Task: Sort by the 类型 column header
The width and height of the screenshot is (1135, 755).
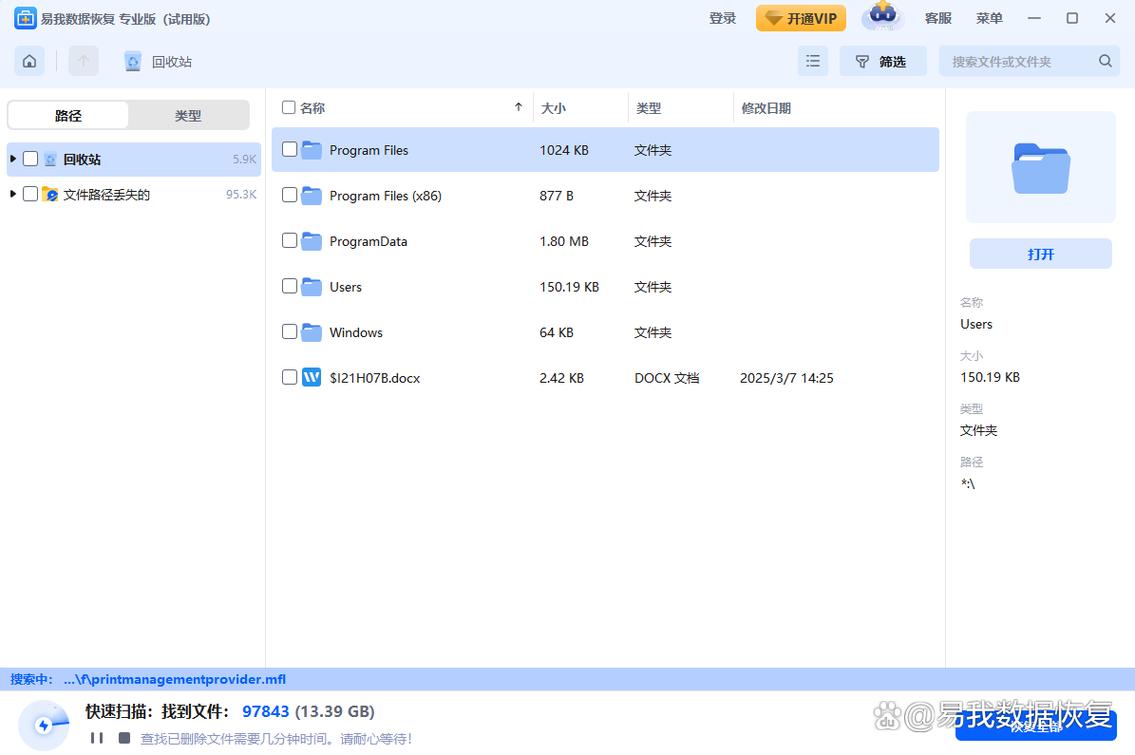Action: [x=648, y=108]
